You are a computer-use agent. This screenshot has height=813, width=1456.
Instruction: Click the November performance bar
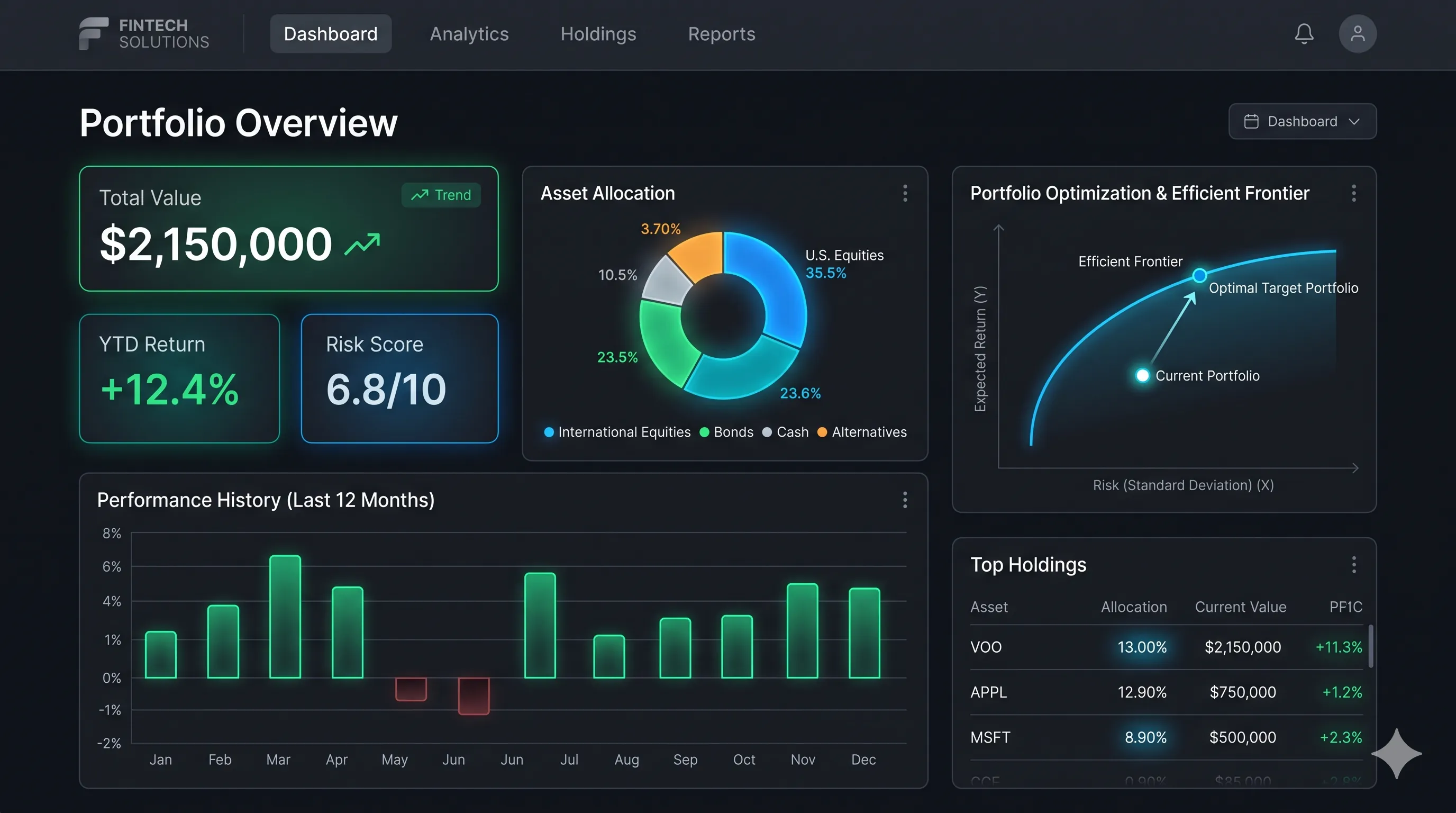click(x=803, y=630)
